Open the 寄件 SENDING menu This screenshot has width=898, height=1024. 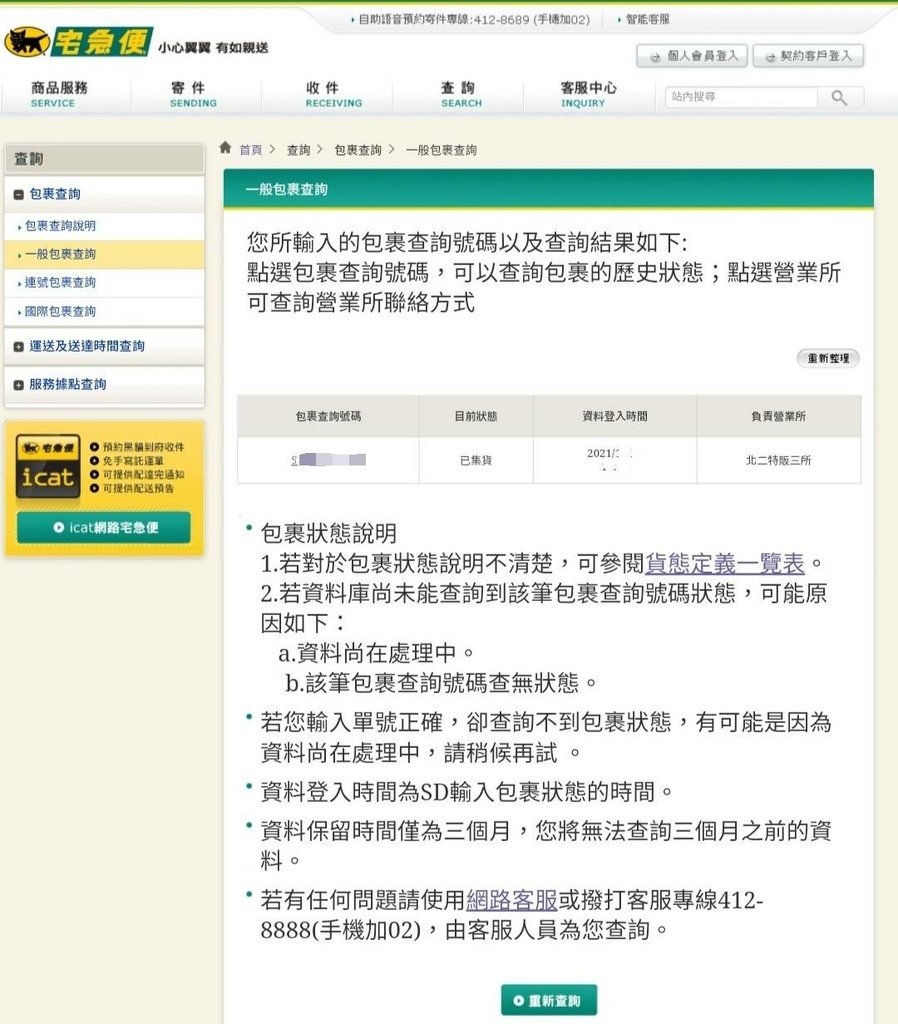coord(193,94)
